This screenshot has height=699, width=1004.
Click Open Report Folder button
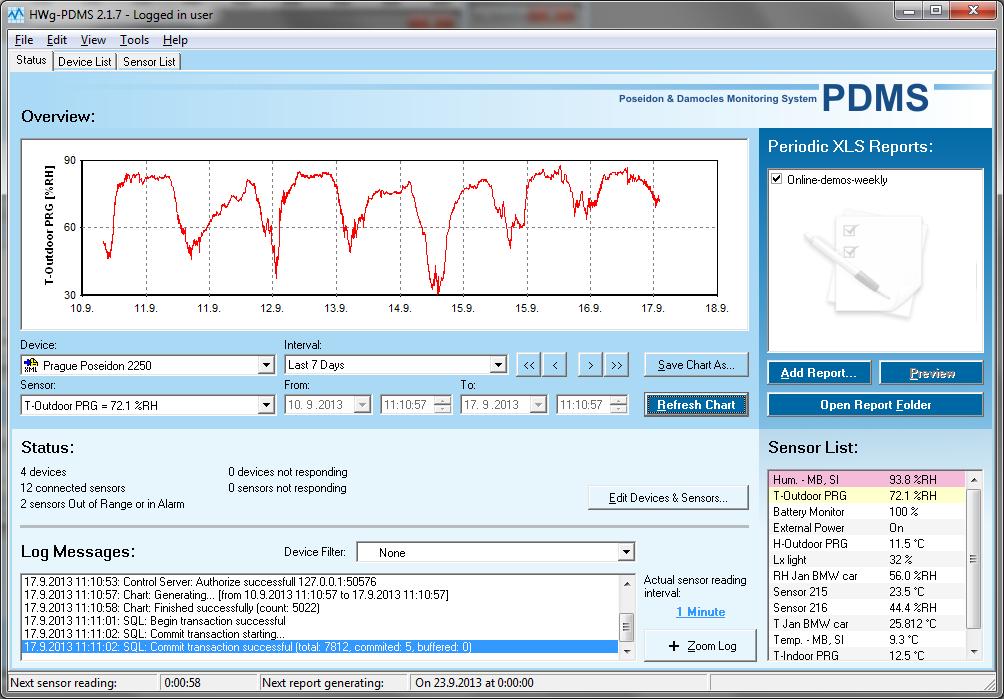click(875, 405)
